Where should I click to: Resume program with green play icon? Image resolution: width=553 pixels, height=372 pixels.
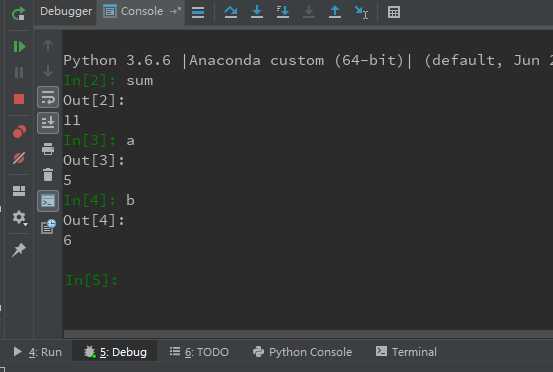[19, 47]
